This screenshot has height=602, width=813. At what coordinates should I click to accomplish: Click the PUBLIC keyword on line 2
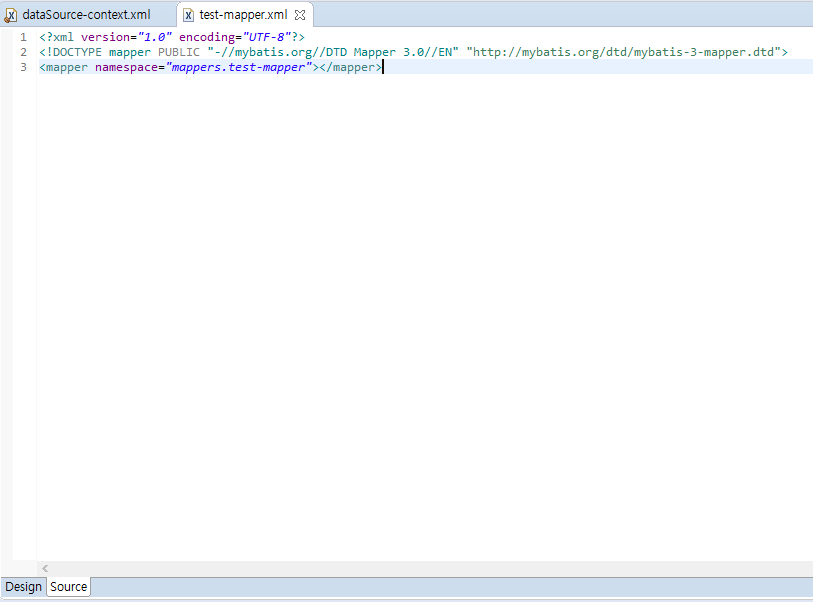(179, 52)
